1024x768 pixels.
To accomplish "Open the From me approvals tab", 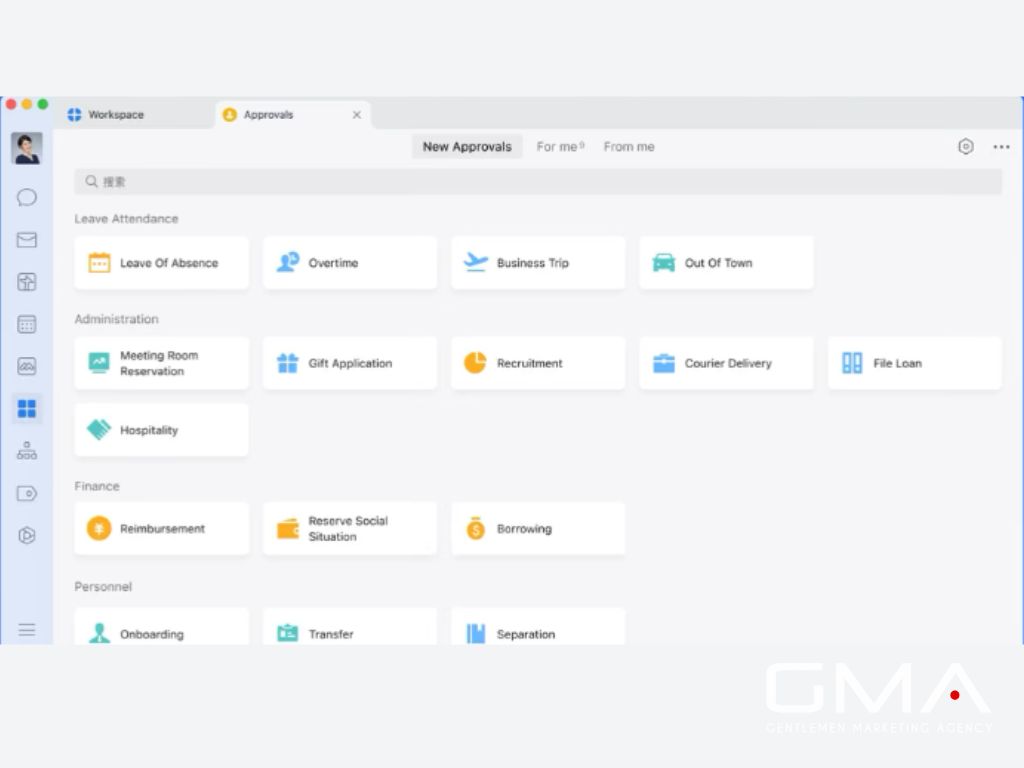I will pos(629,147).
